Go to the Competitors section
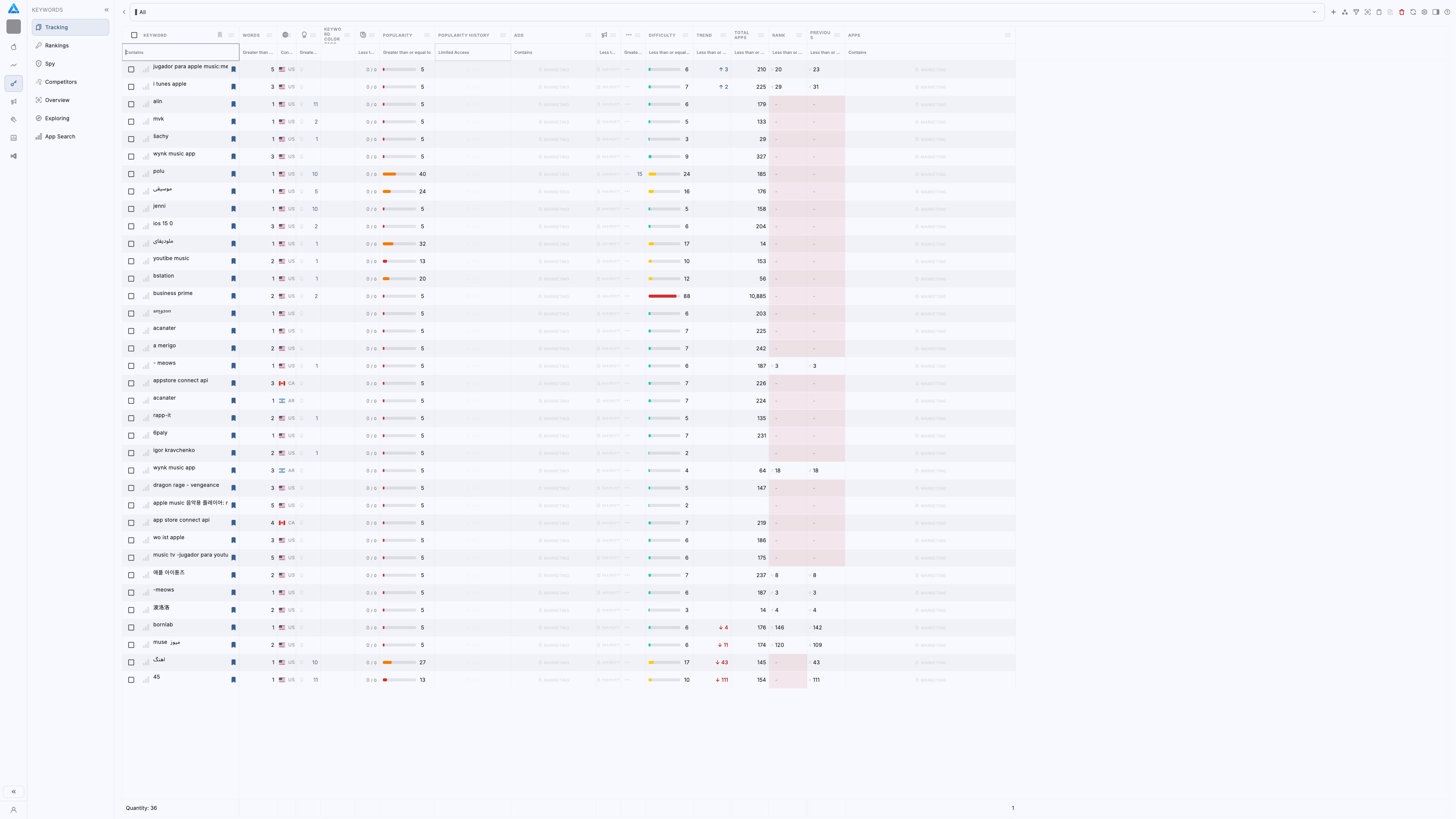Image resolution: width=1456 pixels, height=819 pixels. click(61, 82)
